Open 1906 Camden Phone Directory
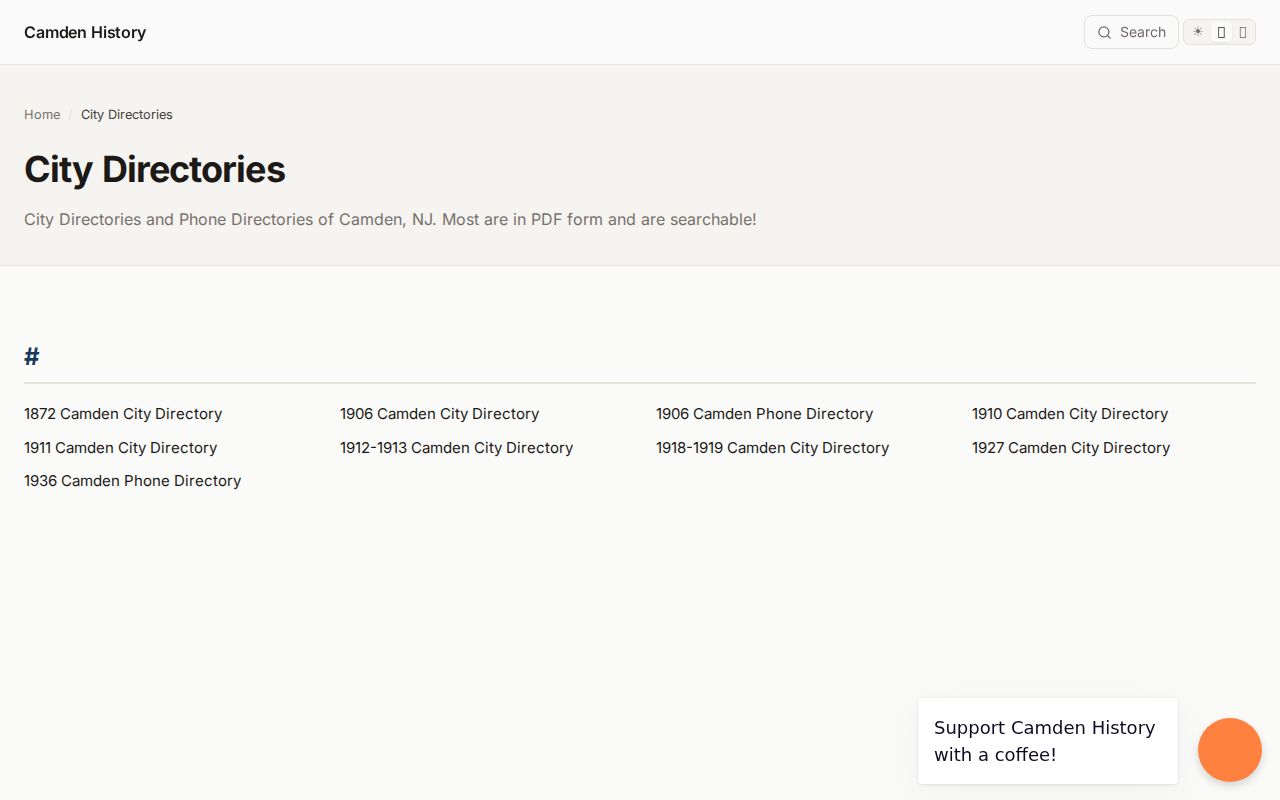 (x=764, y=414)
